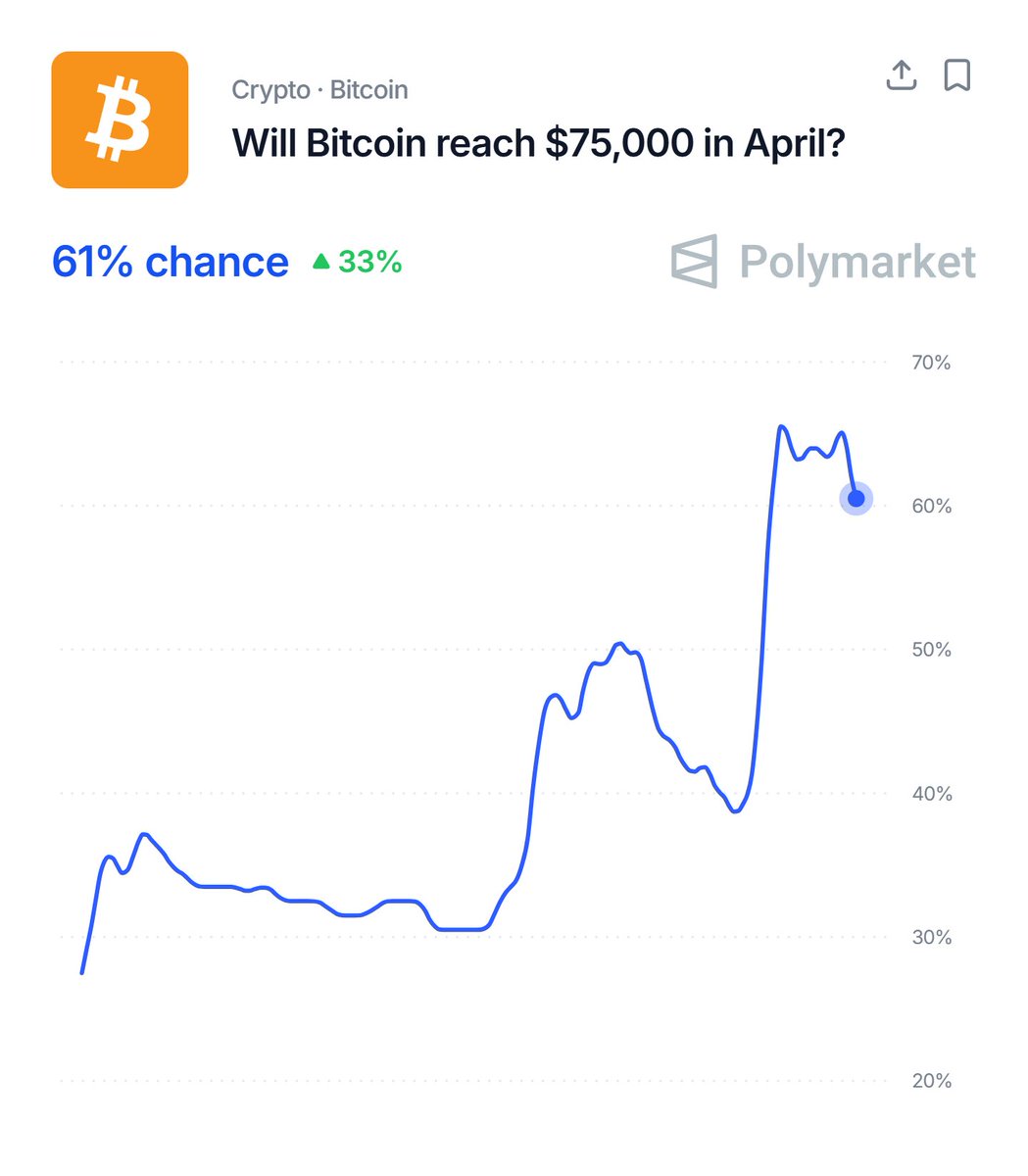The image size is (1028, 1176).
Task: Click the 50% axis label
Action: point(931,650)
